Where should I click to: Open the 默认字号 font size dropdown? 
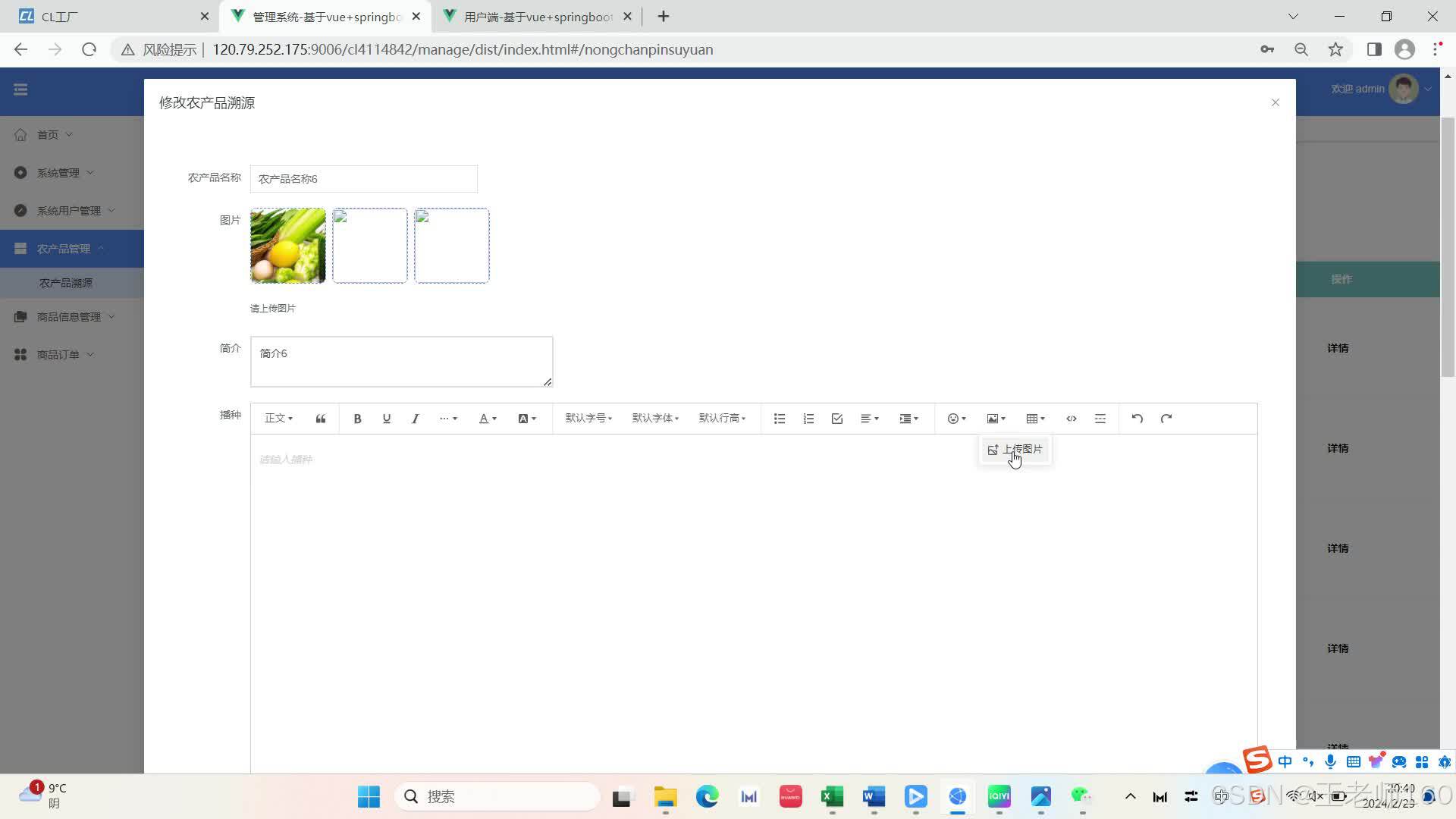588,419
